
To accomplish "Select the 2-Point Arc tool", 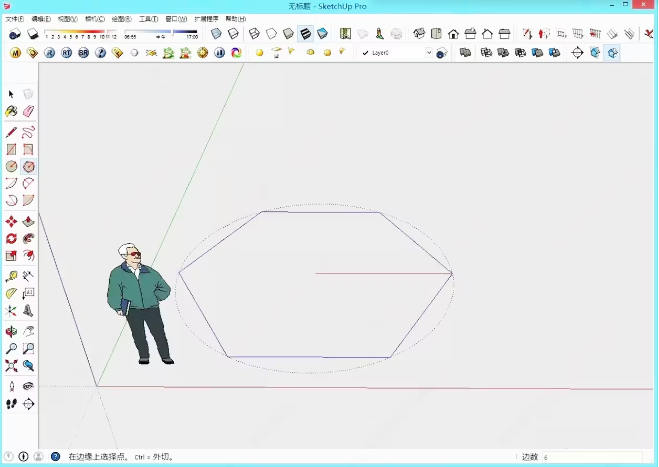I will pyautogui.click(x=28, y=183).
